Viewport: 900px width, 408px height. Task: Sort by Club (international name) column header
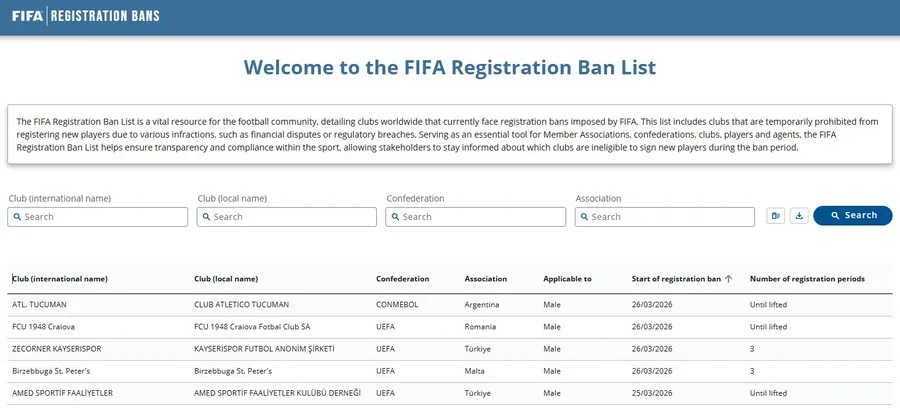tap(60, 279)
